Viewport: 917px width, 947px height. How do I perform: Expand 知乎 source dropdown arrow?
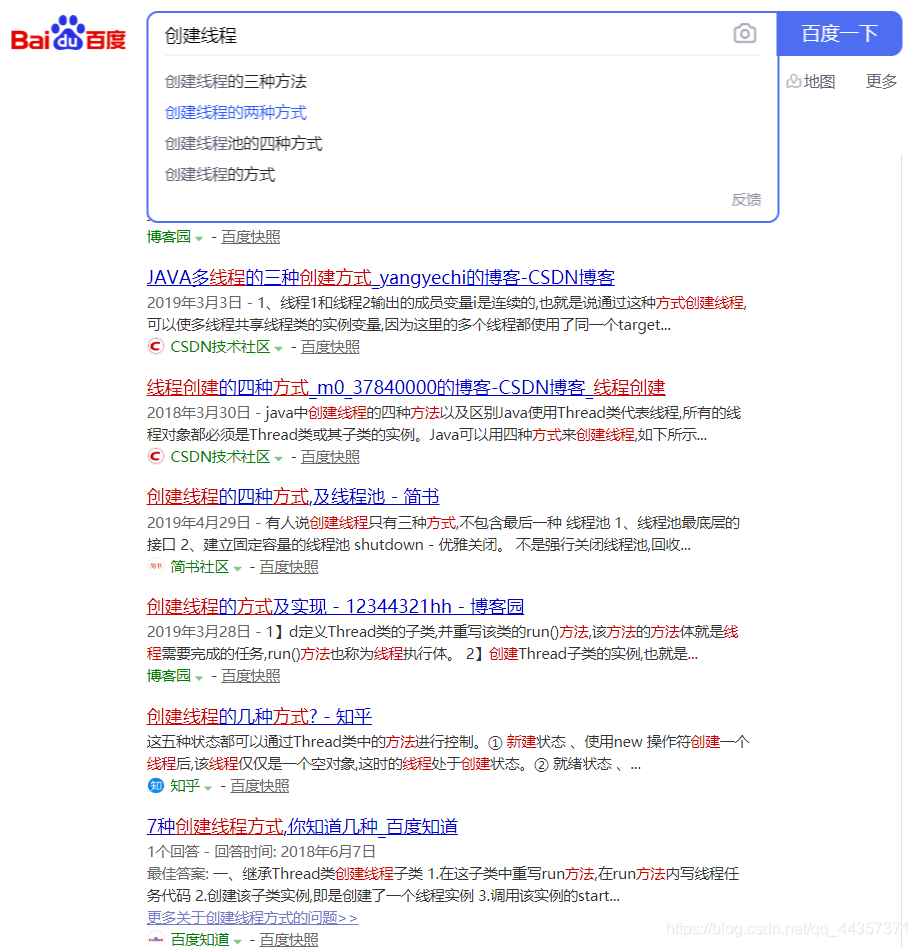coord(208,788)
